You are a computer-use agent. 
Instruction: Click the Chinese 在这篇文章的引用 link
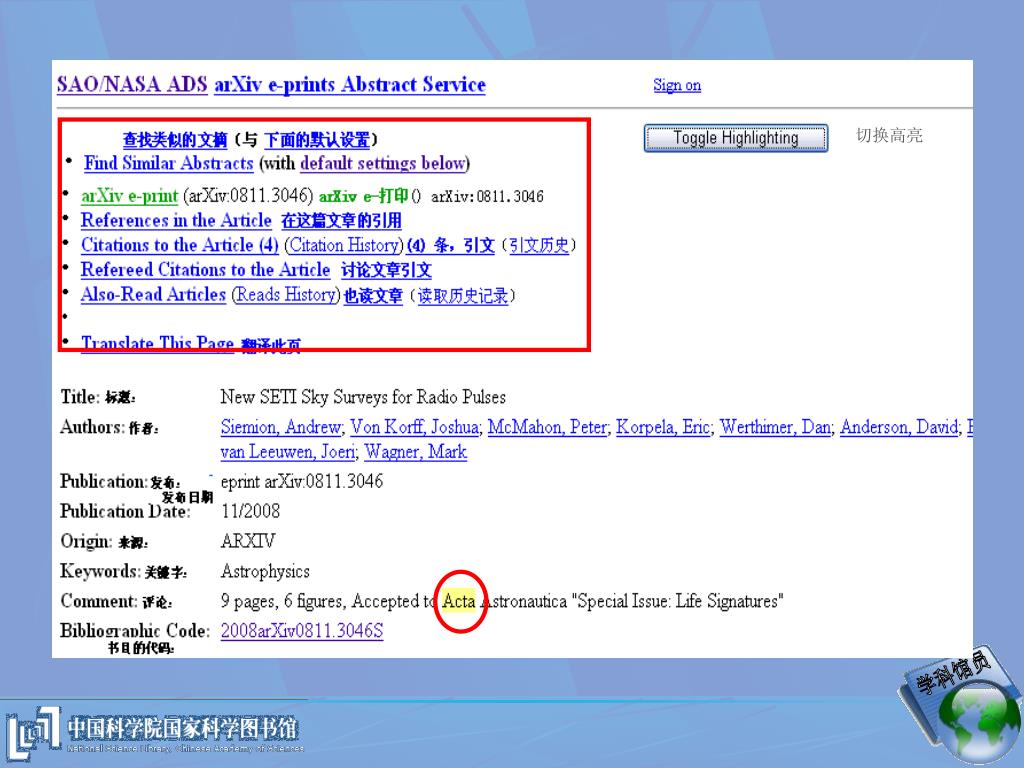point(342,221)
